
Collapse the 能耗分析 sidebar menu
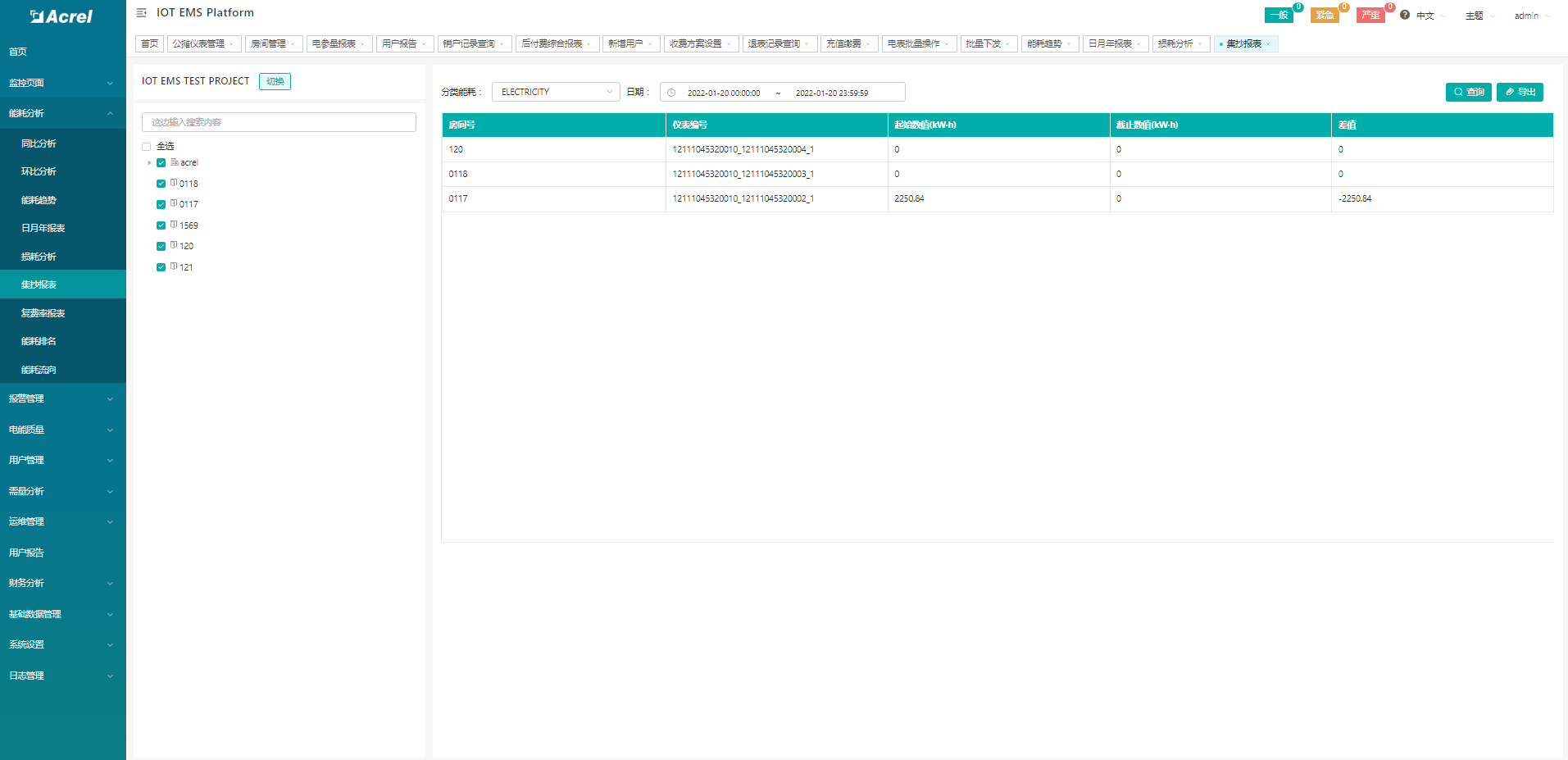coord(63,113)
